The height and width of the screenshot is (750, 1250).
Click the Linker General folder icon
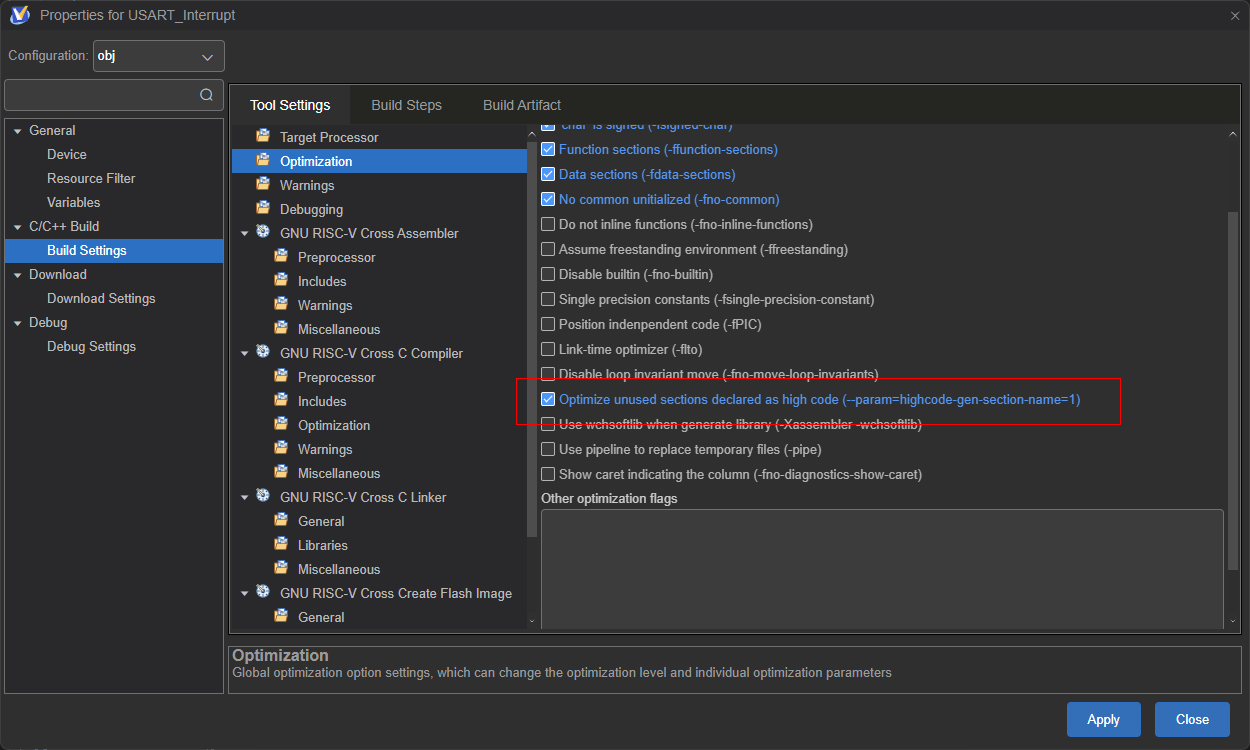[281, 520]
